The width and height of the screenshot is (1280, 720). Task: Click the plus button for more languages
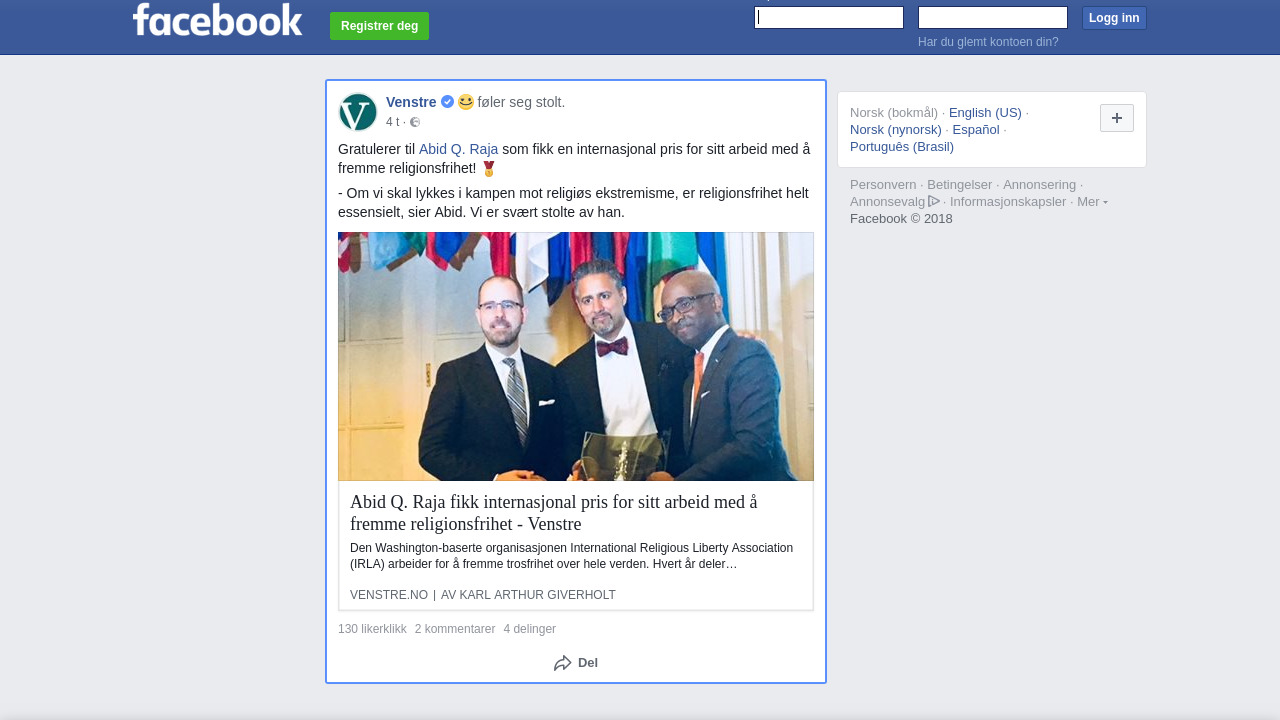coord(1117,118)
